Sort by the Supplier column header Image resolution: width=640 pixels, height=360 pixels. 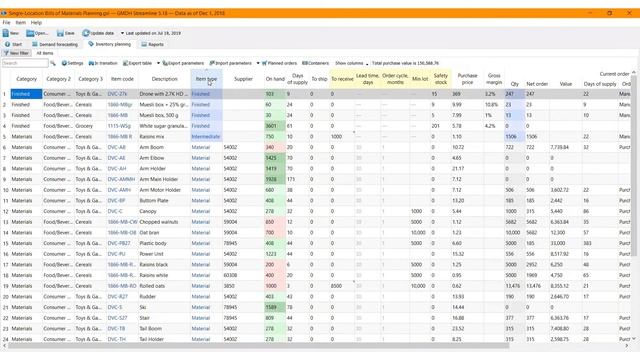pos(243,79)
